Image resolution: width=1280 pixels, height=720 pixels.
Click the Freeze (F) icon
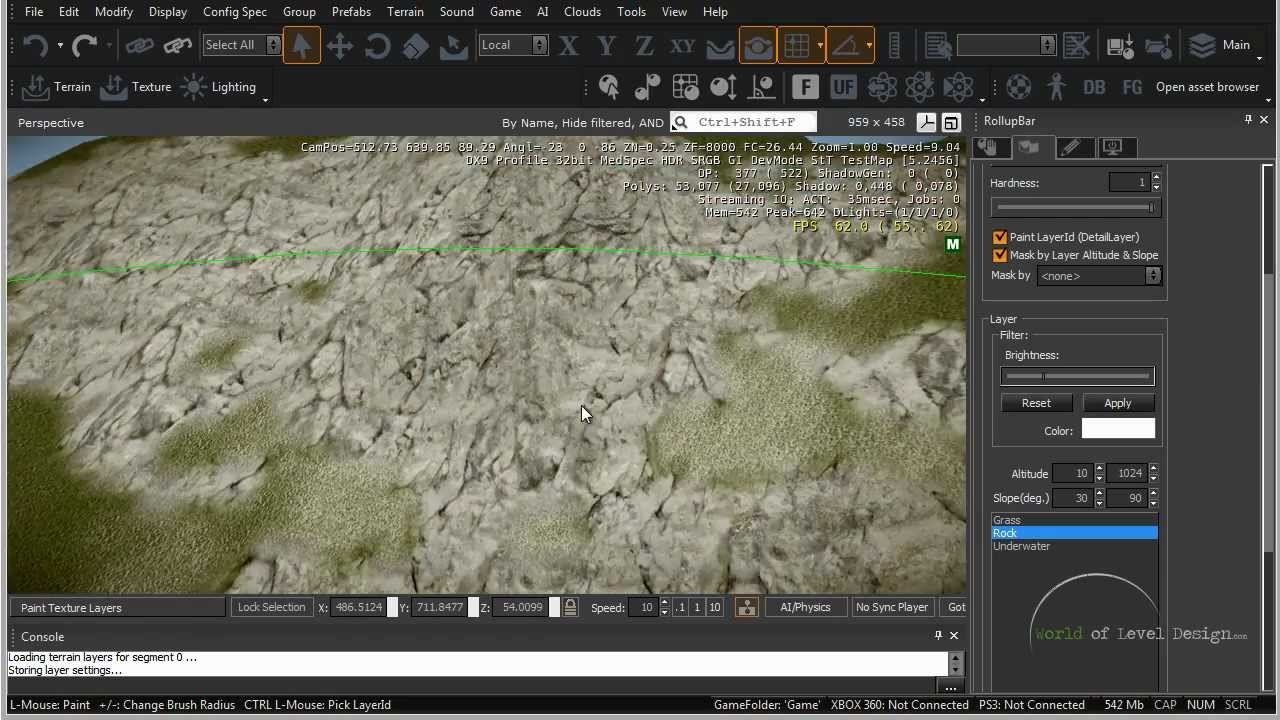point(805,87)
